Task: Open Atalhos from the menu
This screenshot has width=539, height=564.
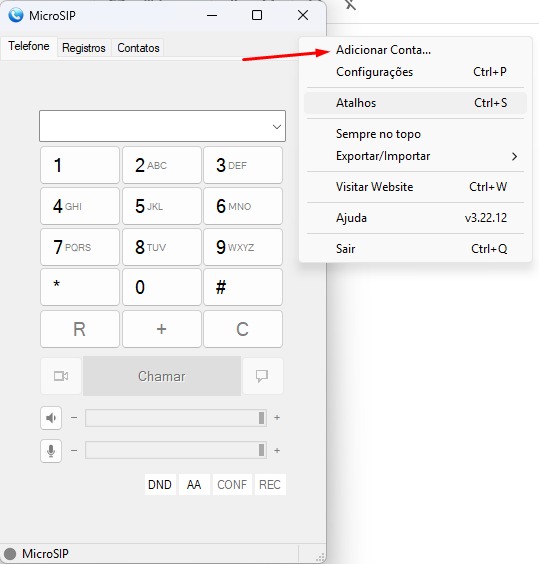Action: (x=415, y=103)
